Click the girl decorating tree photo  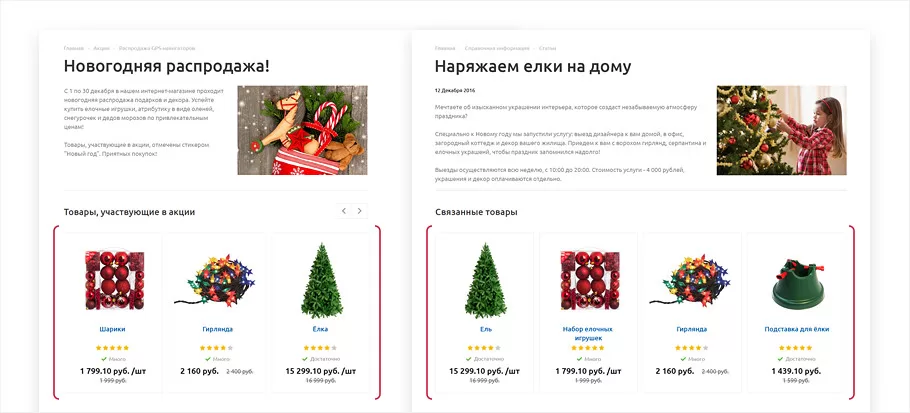781,130
